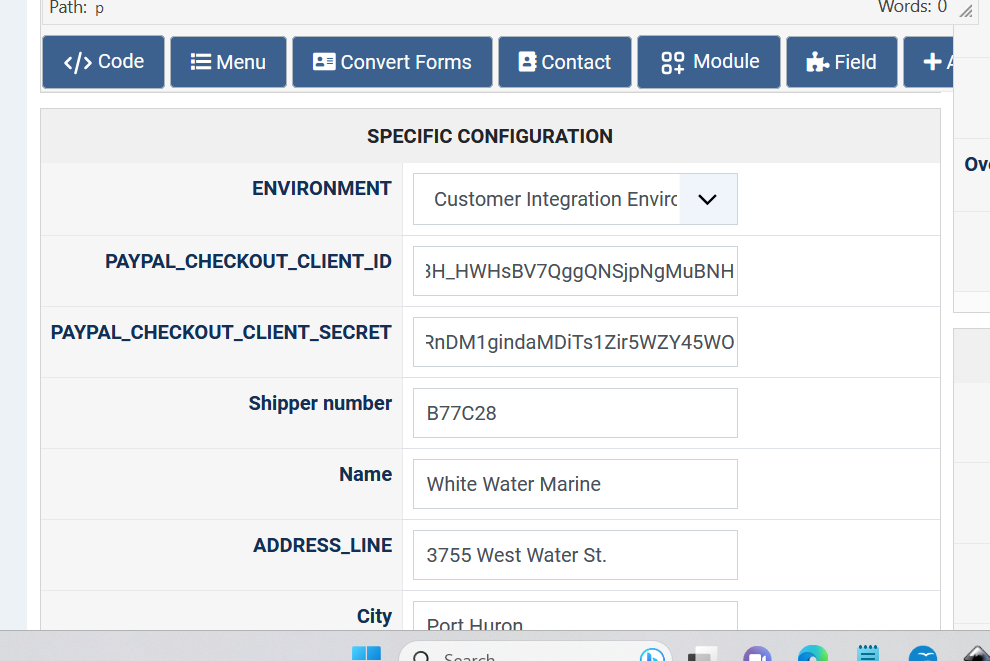Insert a Field using Field button
Screen dimensions: 990x661
[x=841, y=62]
